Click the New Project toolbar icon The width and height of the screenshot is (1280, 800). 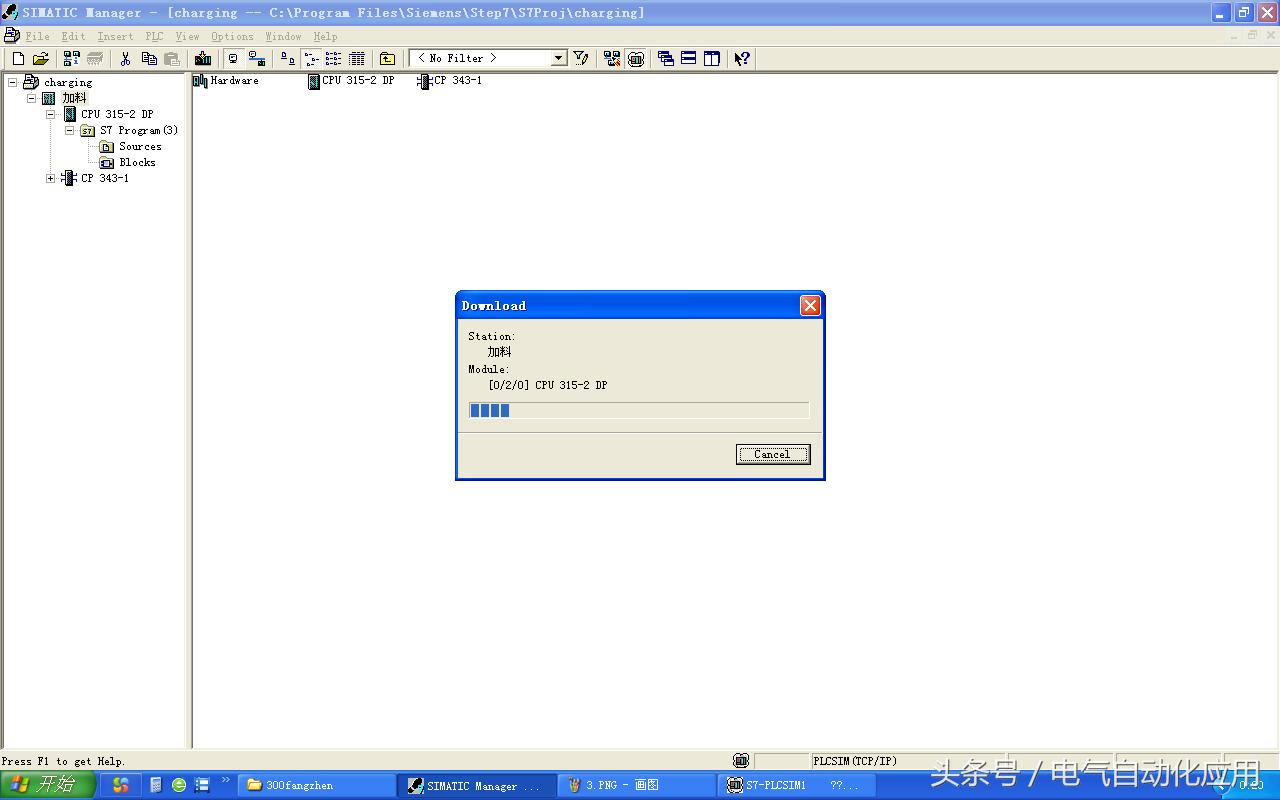18,59
